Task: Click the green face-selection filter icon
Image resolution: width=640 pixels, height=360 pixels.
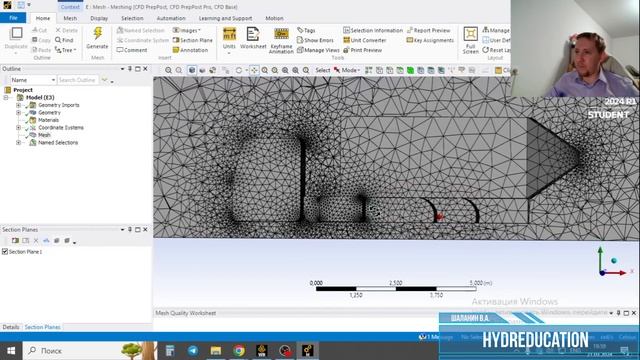Action: pos(410,70)
